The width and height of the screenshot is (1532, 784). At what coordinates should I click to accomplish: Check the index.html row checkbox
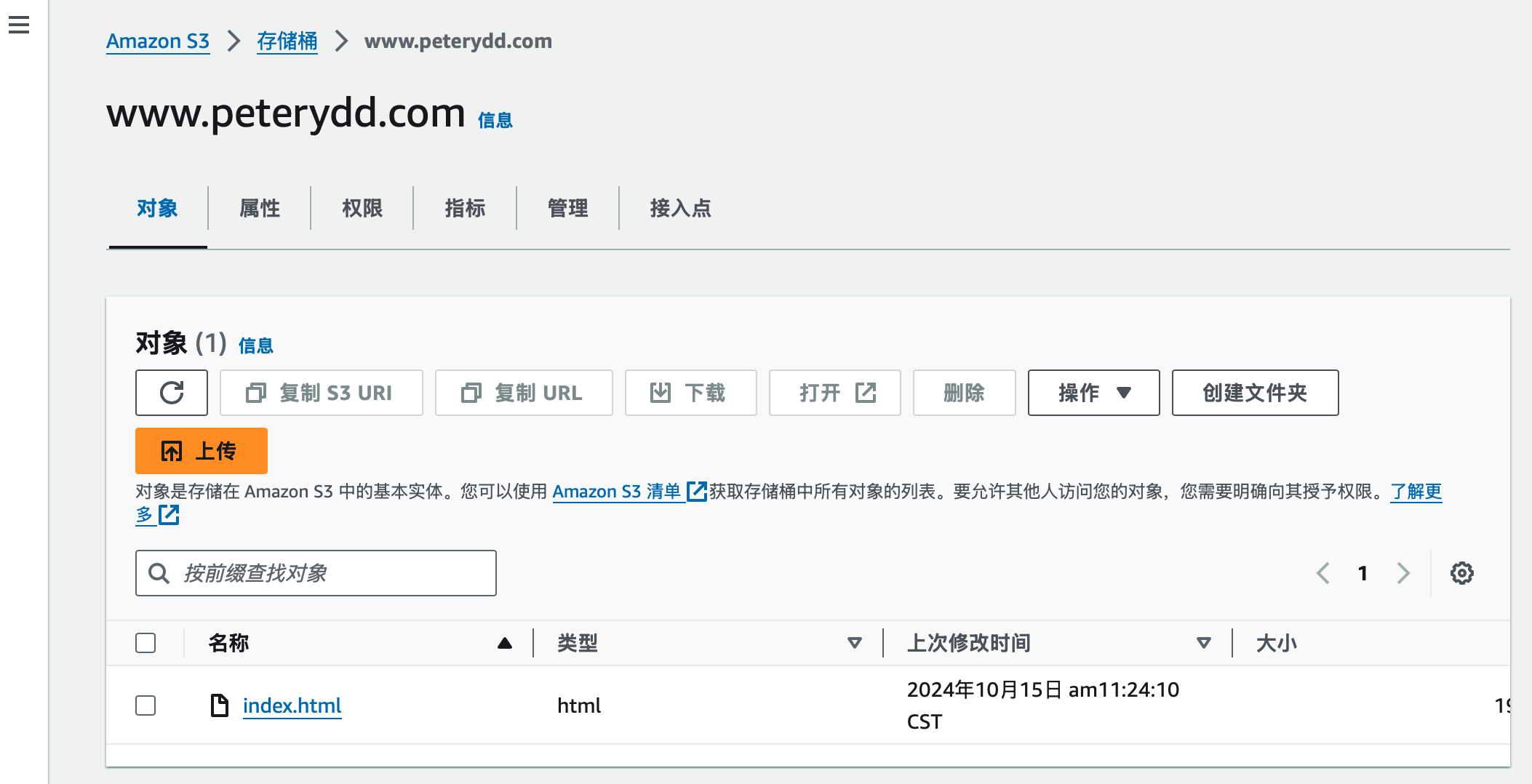[145, 705]
